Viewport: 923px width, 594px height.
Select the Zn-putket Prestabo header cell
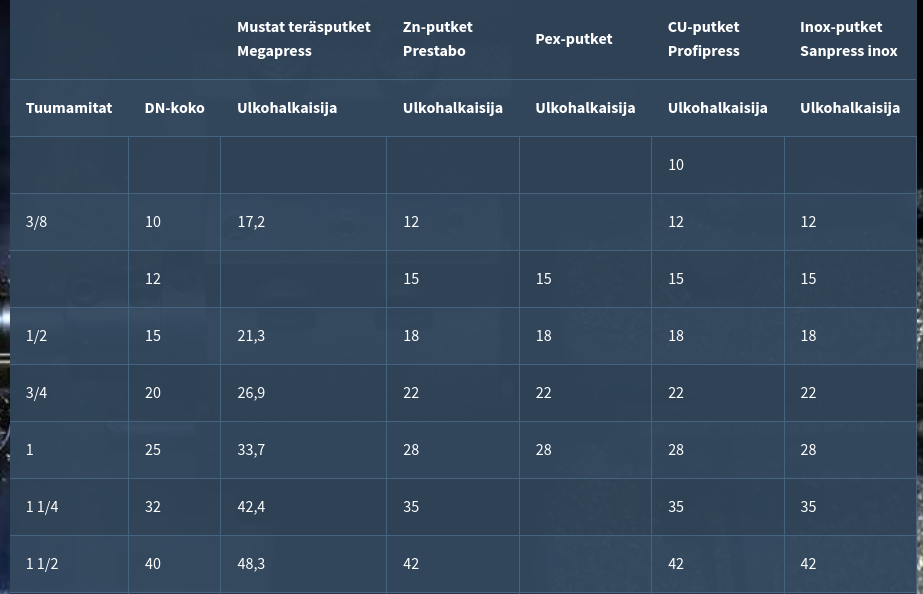(x=437, y=39)
